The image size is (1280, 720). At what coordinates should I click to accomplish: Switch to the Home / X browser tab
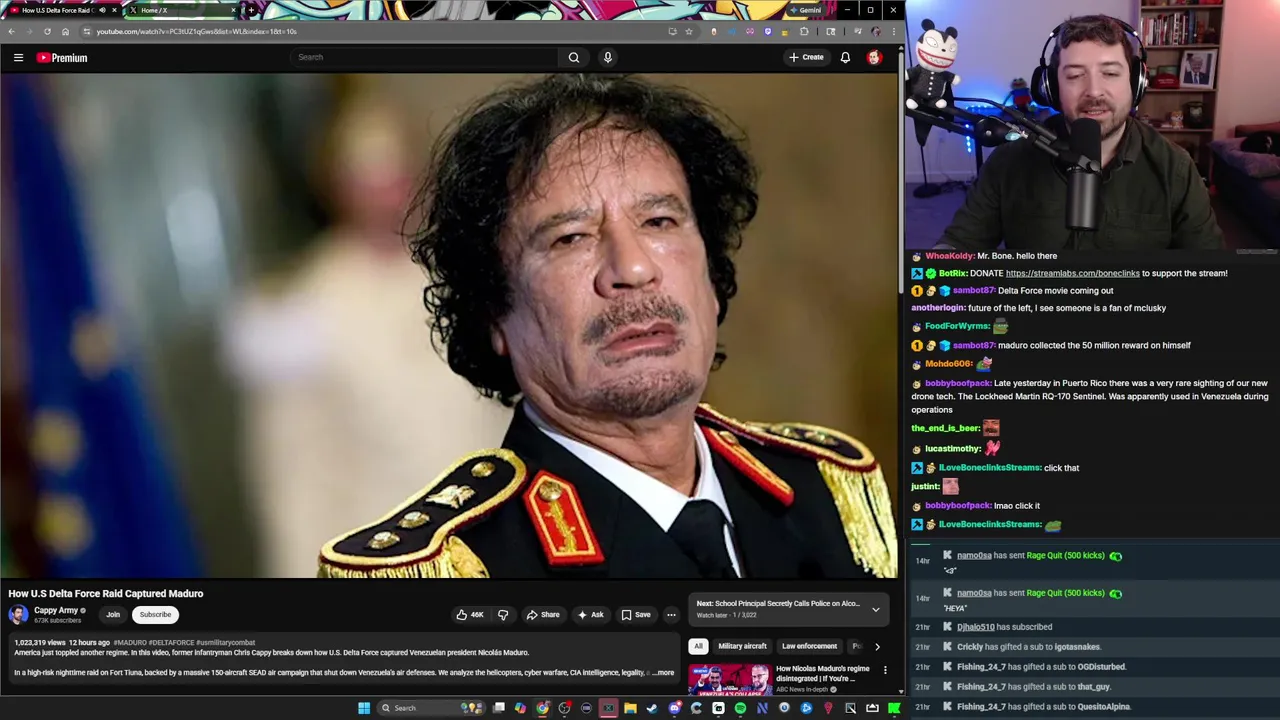[185, 10]
